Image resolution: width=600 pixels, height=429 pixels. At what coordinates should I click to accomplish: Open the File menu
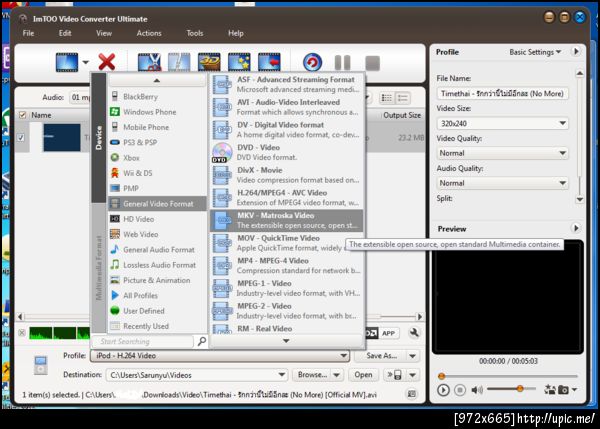point(28,33)
